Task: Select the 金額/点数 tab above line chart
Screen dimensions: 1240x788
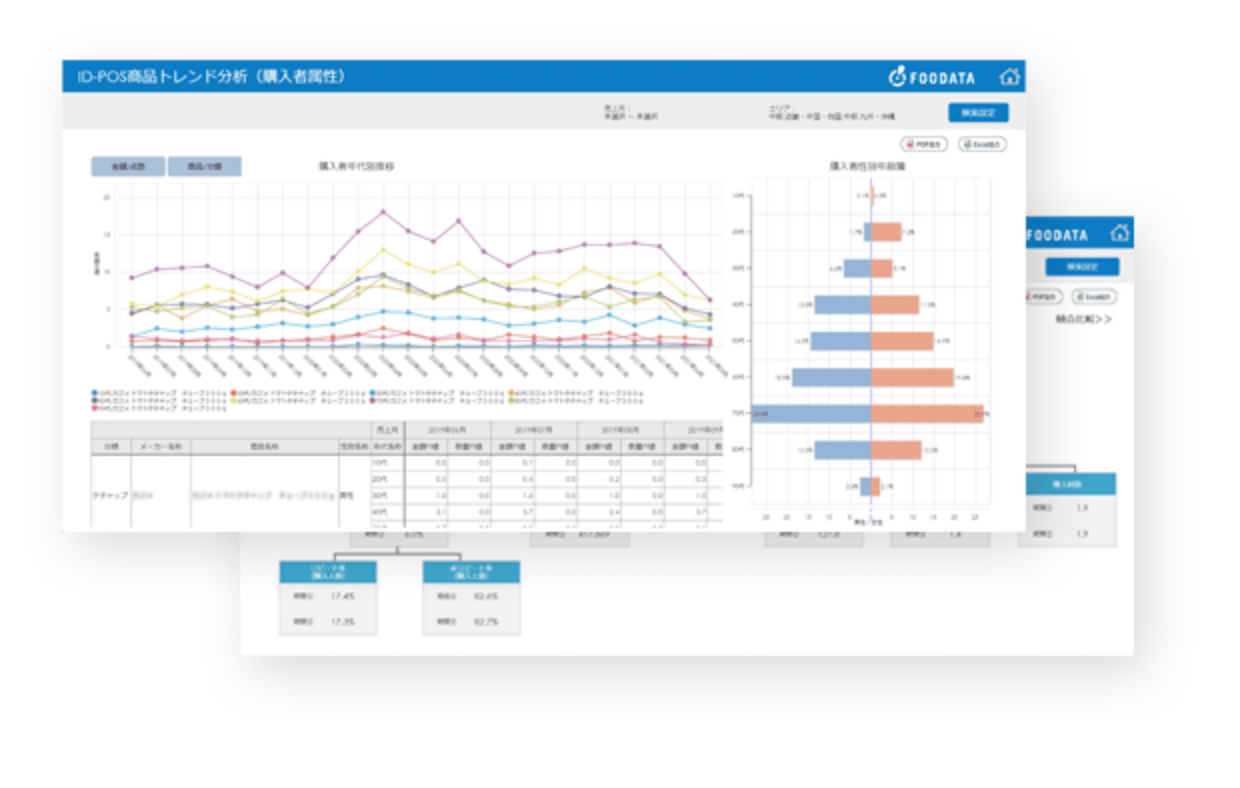Action: [x=128, y=167]
